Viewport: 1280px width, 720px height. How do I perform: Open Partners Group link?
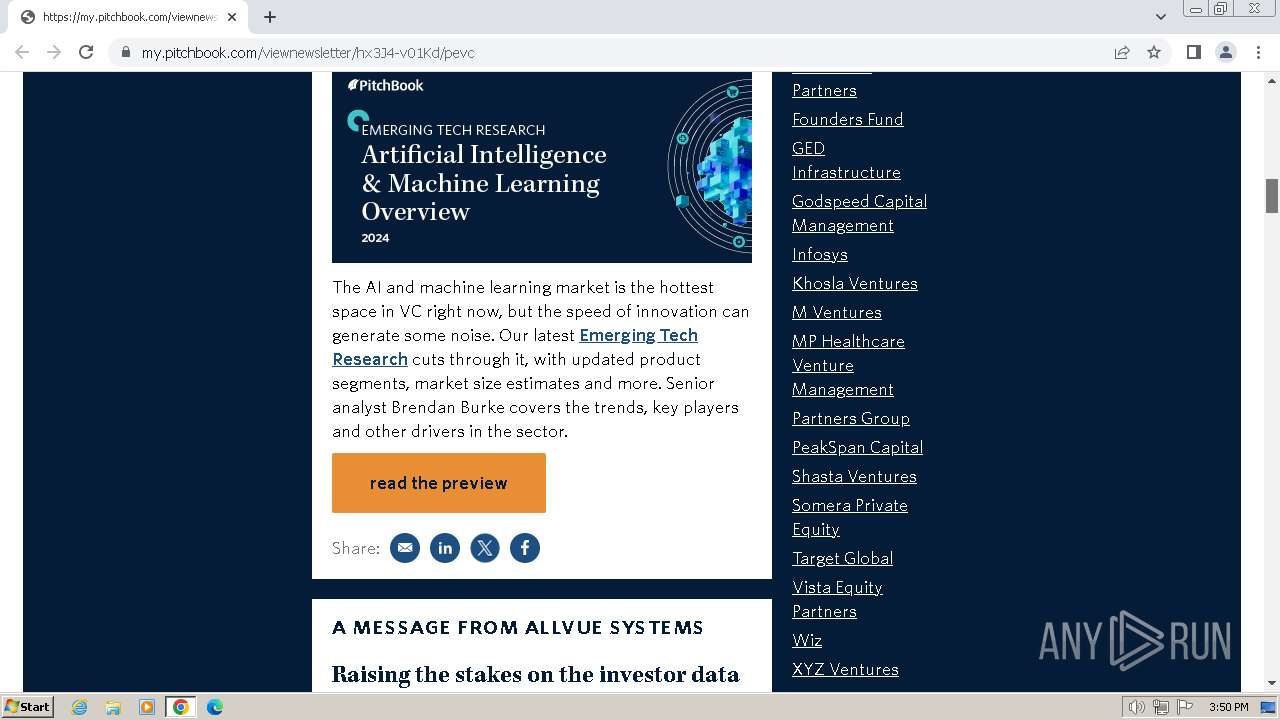[x=851, y=418]
